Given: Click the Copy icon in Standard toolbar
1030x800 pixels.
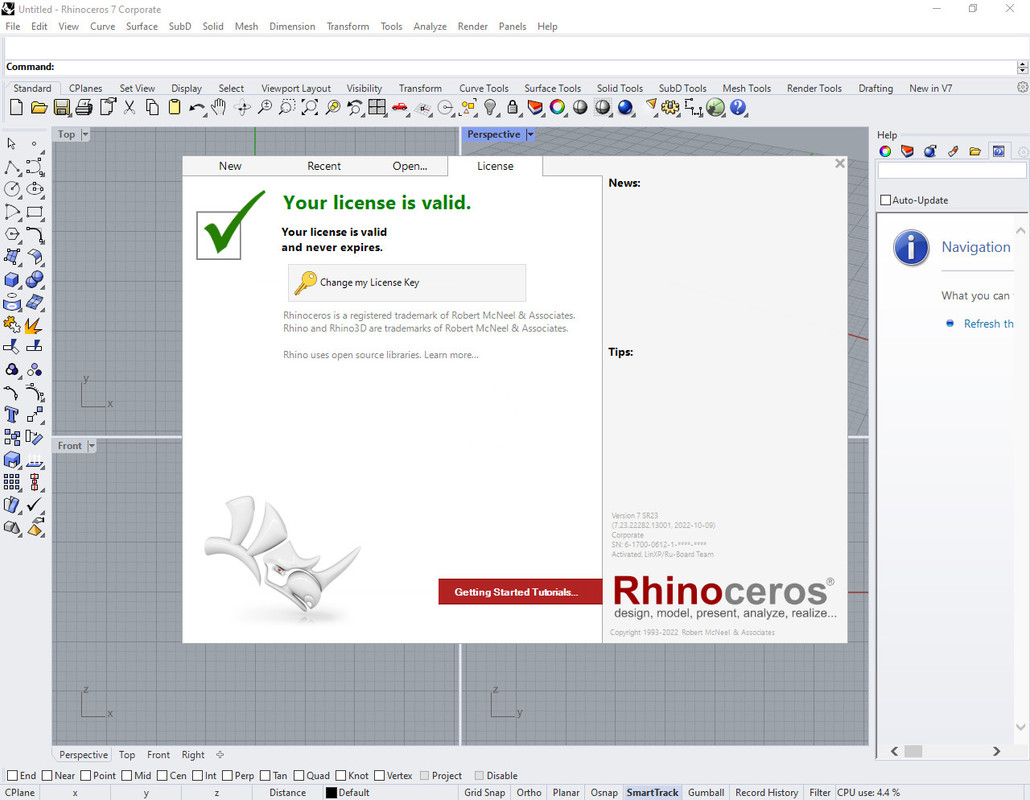Looking at the screenshot, I should (152, 107).
